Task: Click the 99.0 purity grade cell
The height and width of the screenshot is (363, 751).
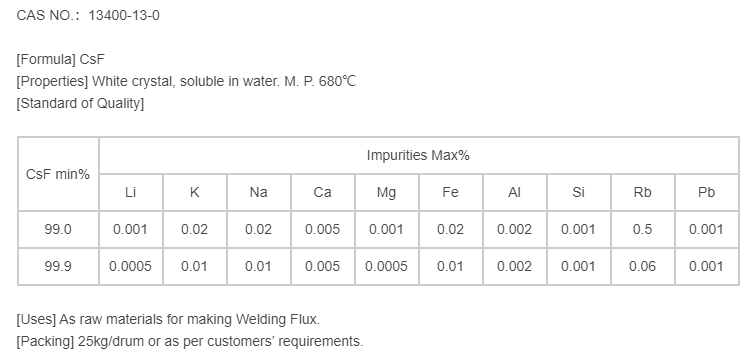Action: coord(58,229)
